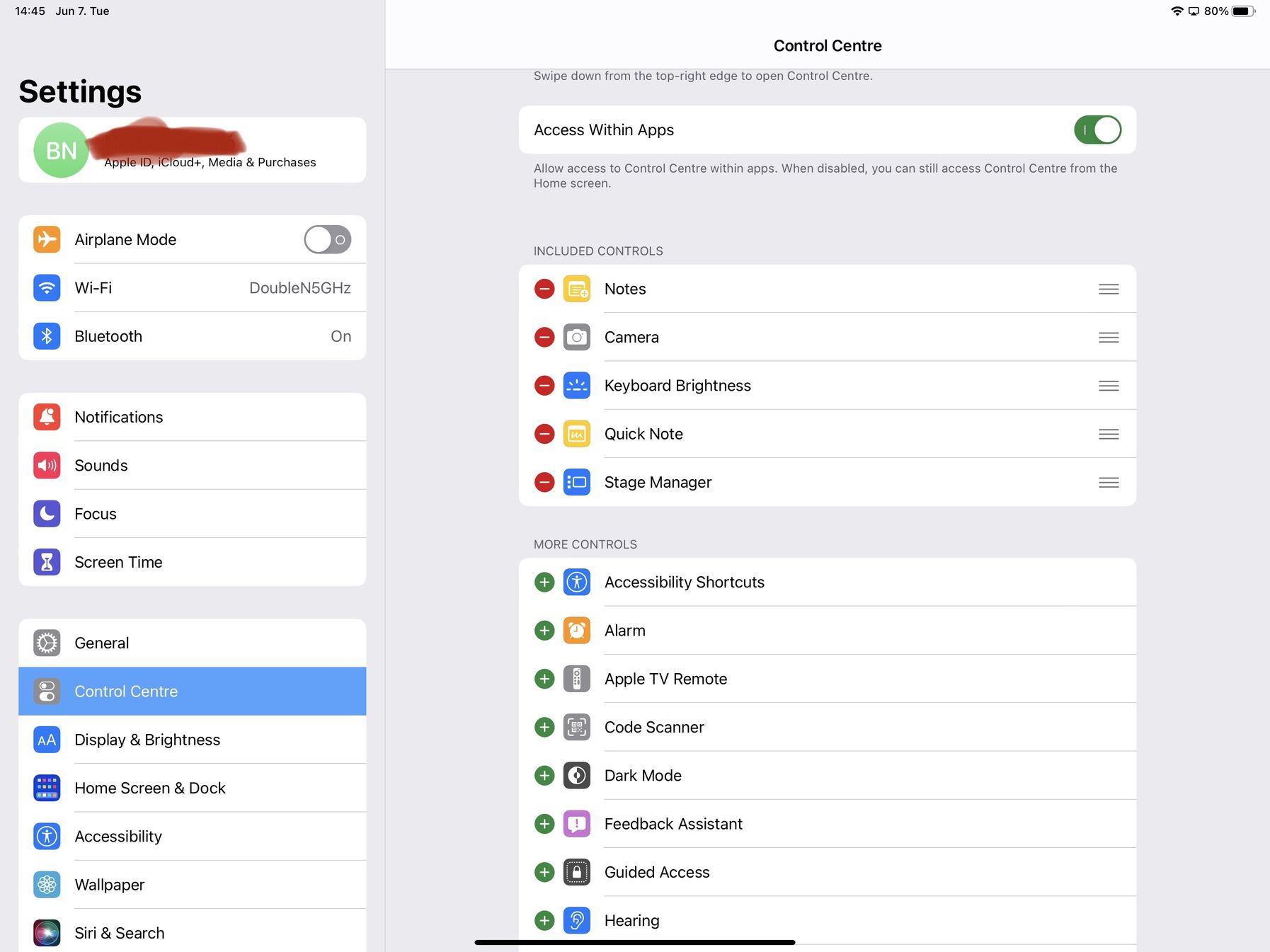Click the General gear icon
This screenshot has height=952, width=1270.
tap(47, 643)
